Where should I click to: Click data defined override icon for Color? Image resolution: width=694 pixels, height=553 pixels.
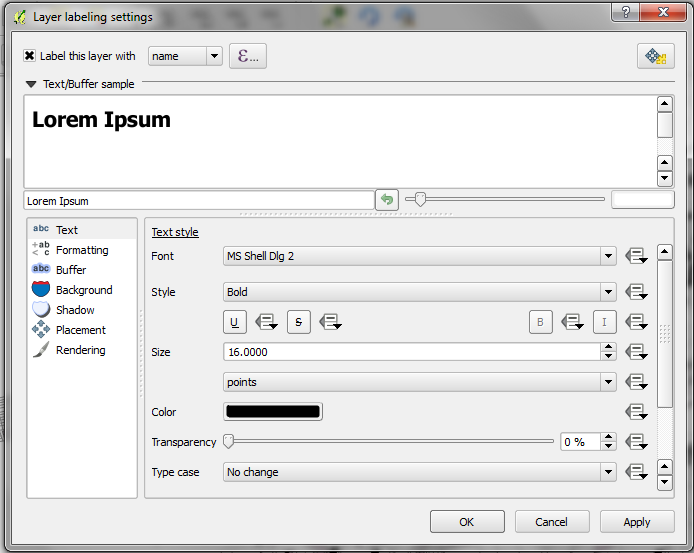click(636, 412)
